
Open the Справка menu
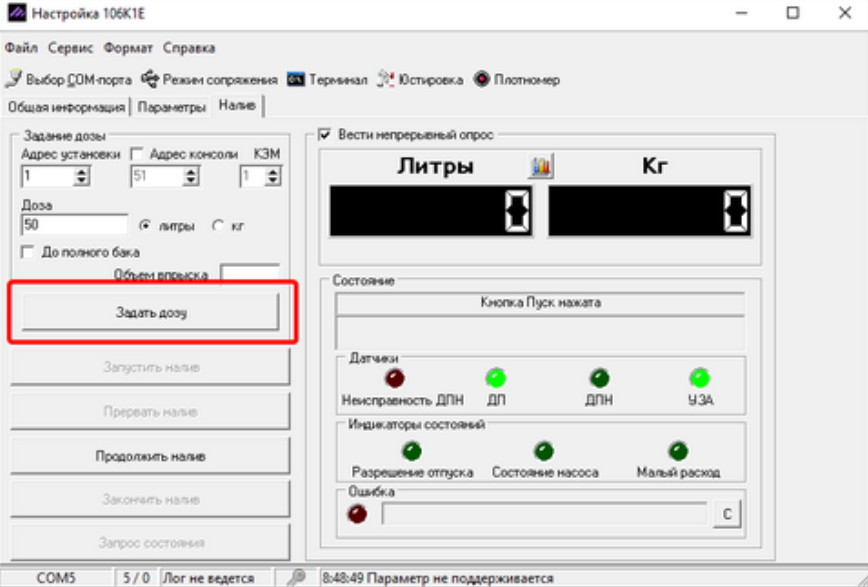[189, 48]
